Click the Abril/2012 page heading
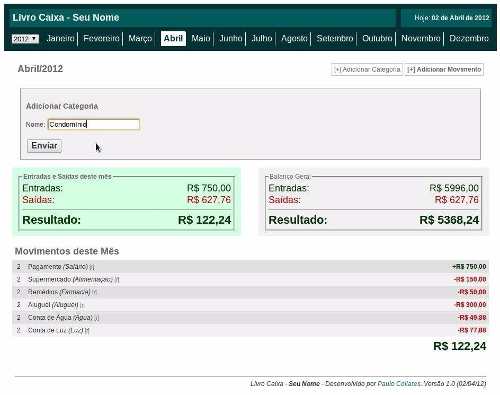 click(x=40, y=69)
